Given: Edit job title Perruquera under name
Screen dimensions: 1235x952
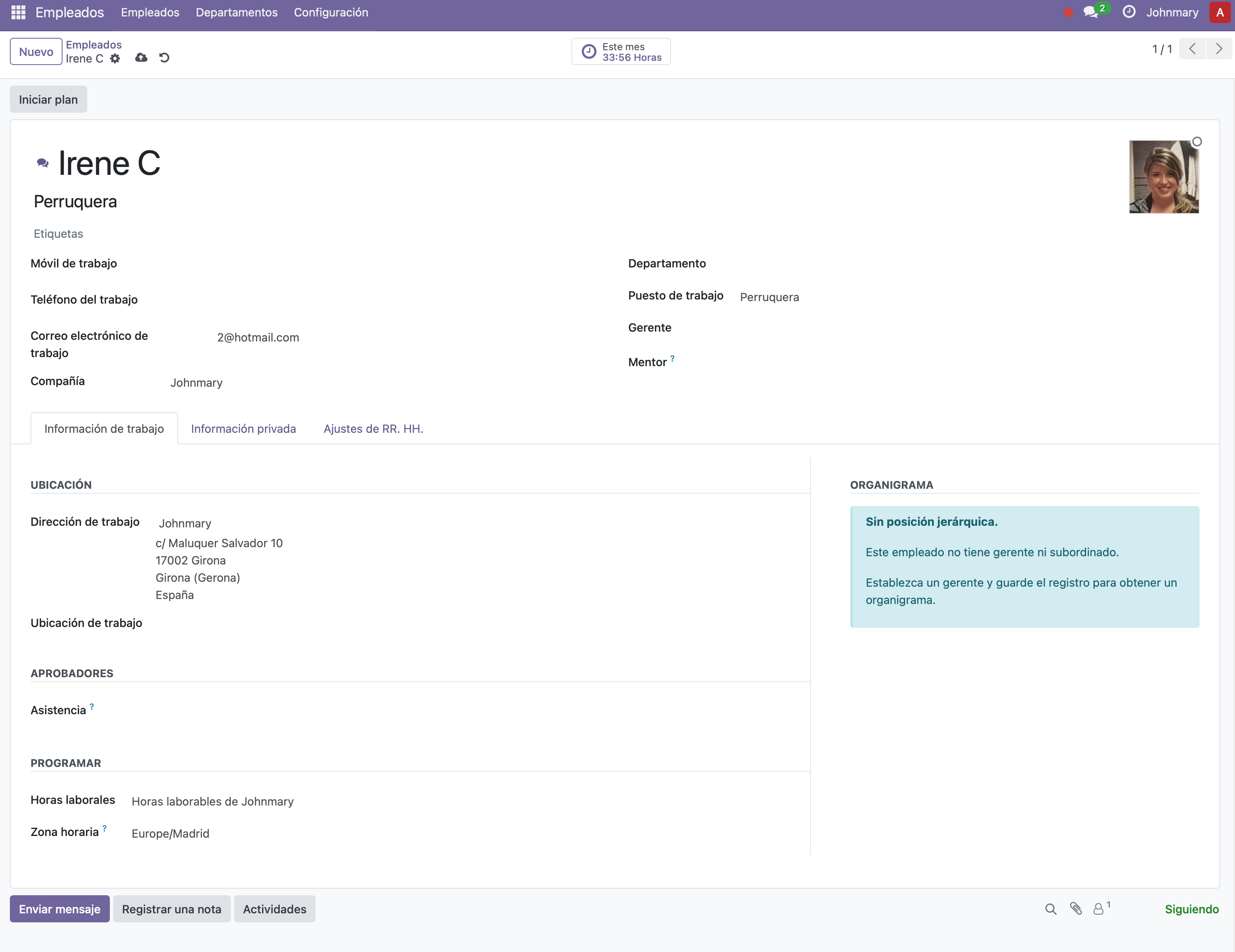Looking at the screenshot, I should [x=75, y=201].
